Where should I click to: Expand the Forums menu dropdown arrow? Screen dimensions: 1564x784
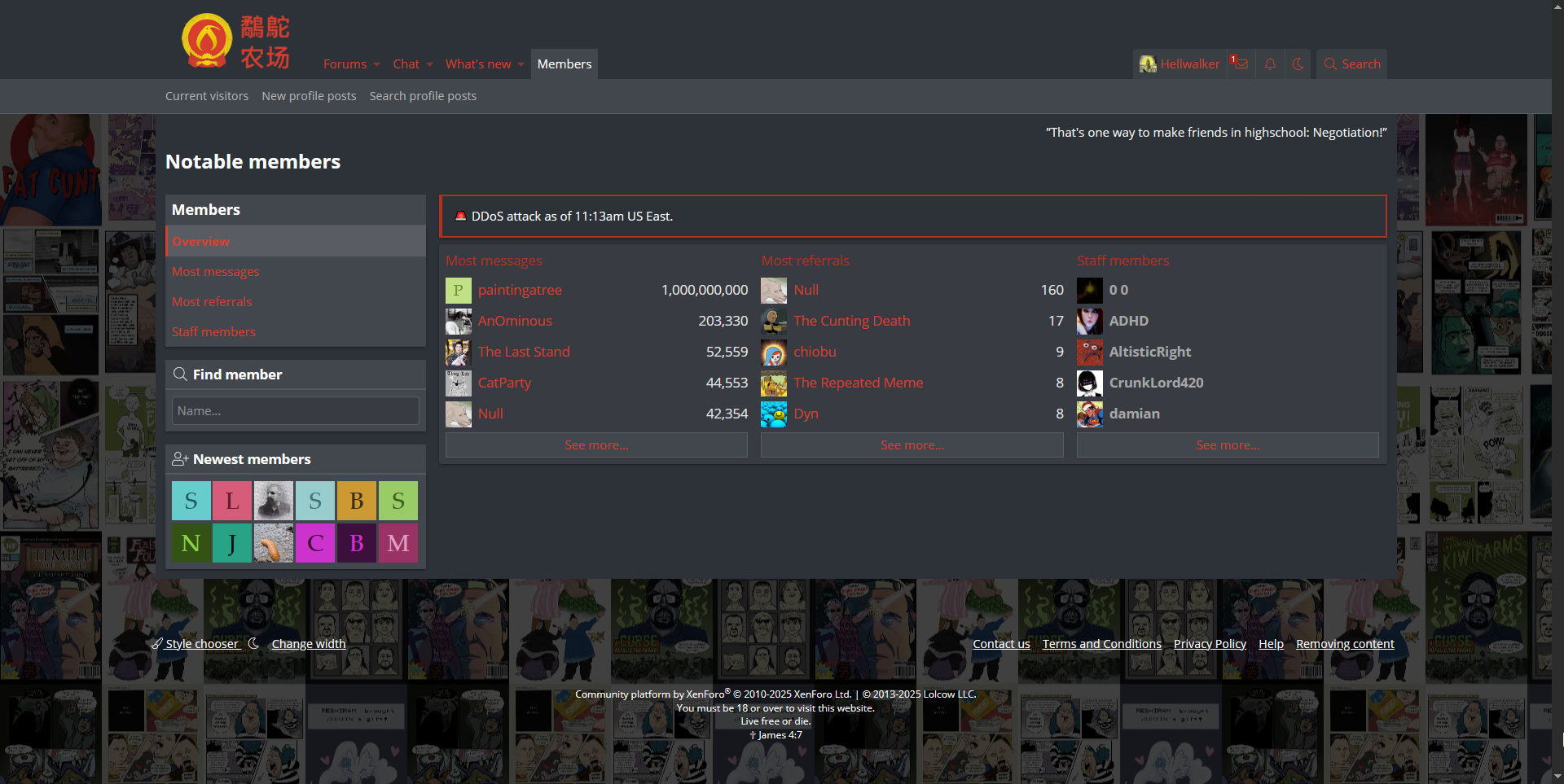pos(377,64)
